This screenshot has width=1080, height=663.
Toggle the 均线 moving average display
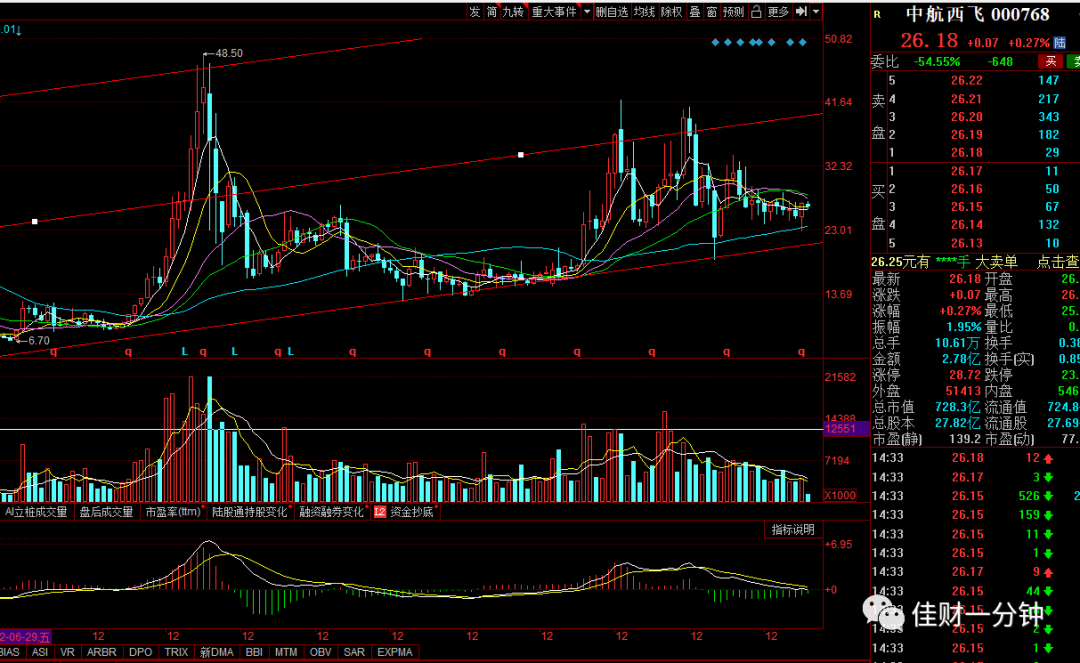pyautogui.click(x=644, y=12)
